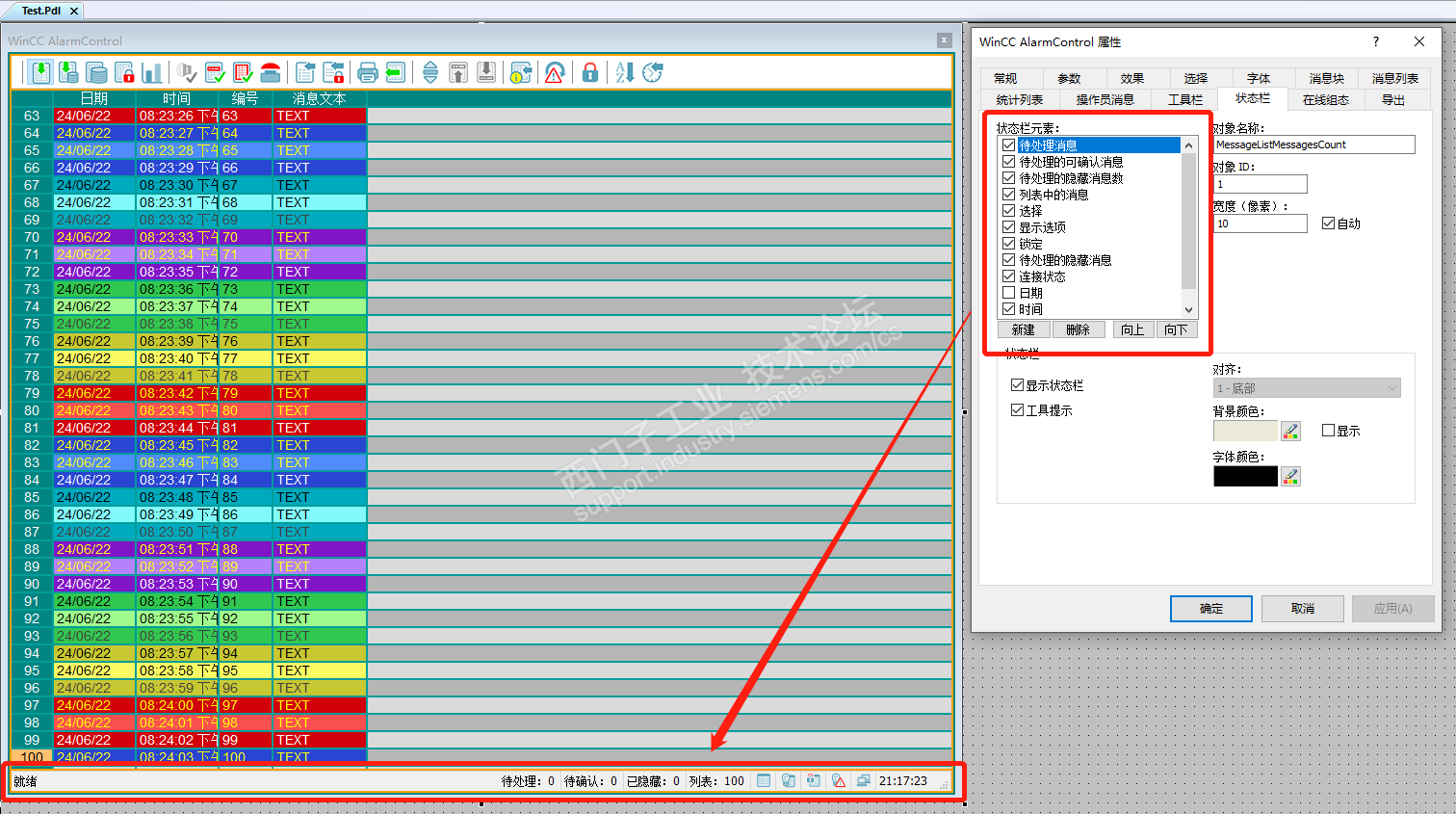Open the short-term archive list icon
This screenshot has height=814, width=1456.
tap(68, 72)
